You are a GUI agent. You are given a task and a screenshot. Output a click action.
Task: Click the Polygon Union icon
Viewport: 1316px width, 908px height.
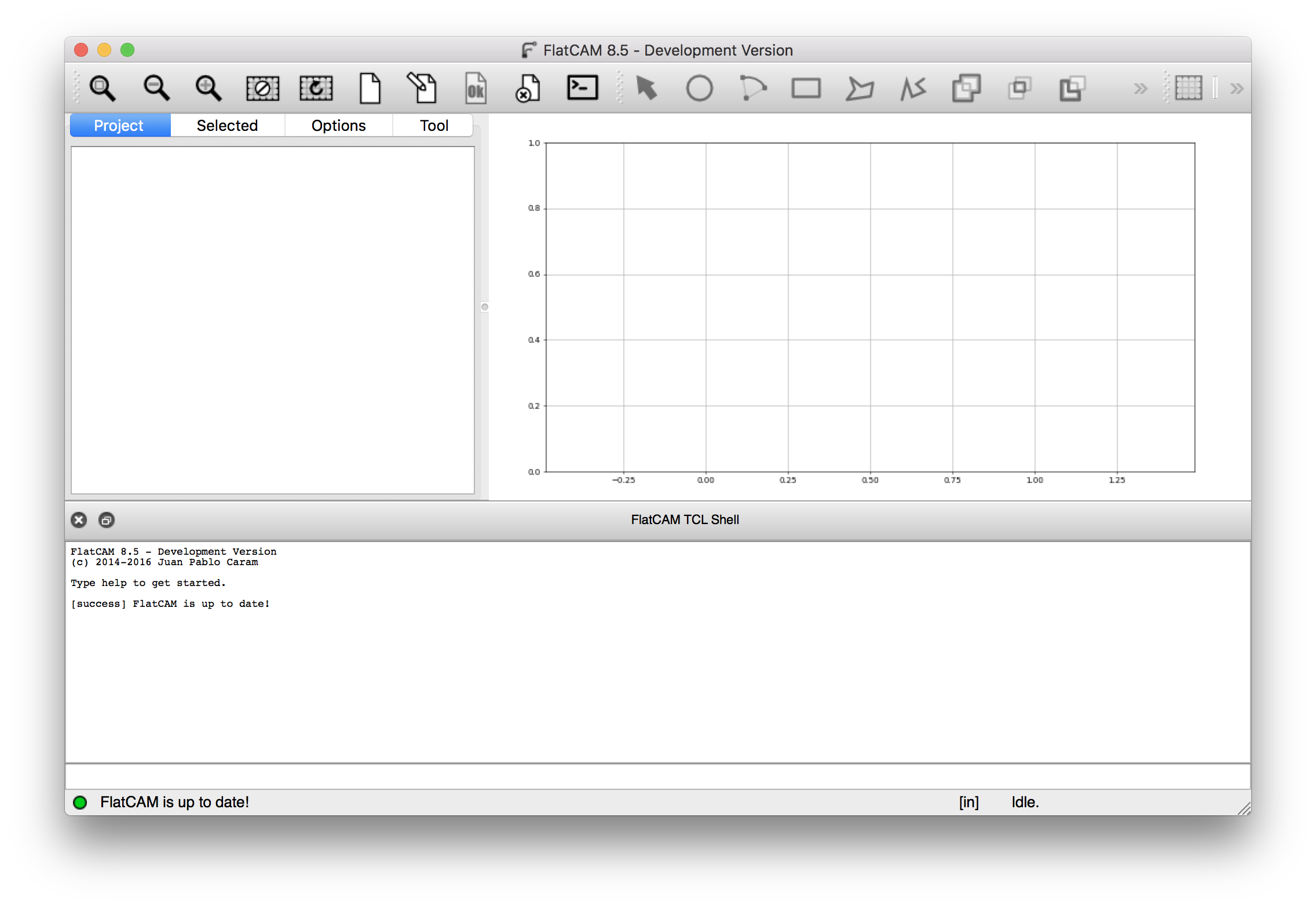tap(966, 89)
